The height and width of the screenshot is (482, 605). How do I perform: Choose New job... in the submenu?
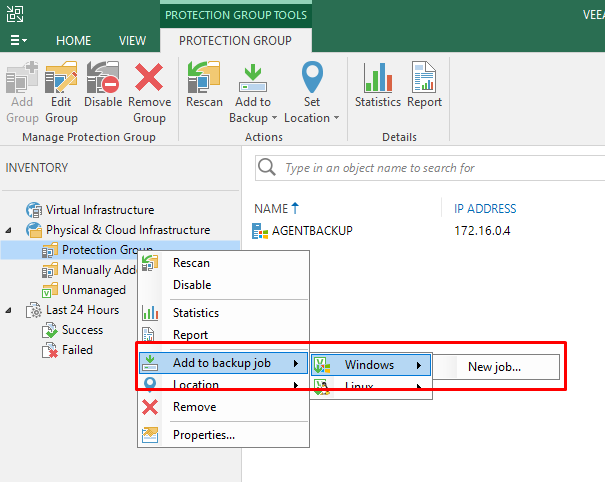[494, 367]
